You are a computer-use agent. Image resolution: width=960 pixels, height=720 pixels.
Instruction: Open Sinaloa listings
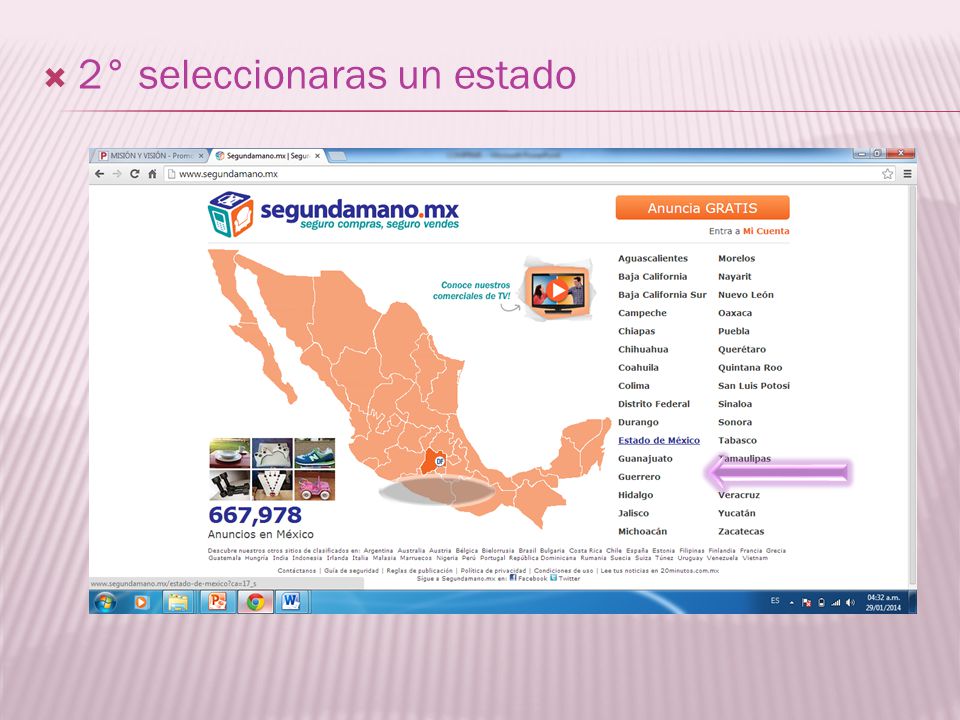point(735,404)
